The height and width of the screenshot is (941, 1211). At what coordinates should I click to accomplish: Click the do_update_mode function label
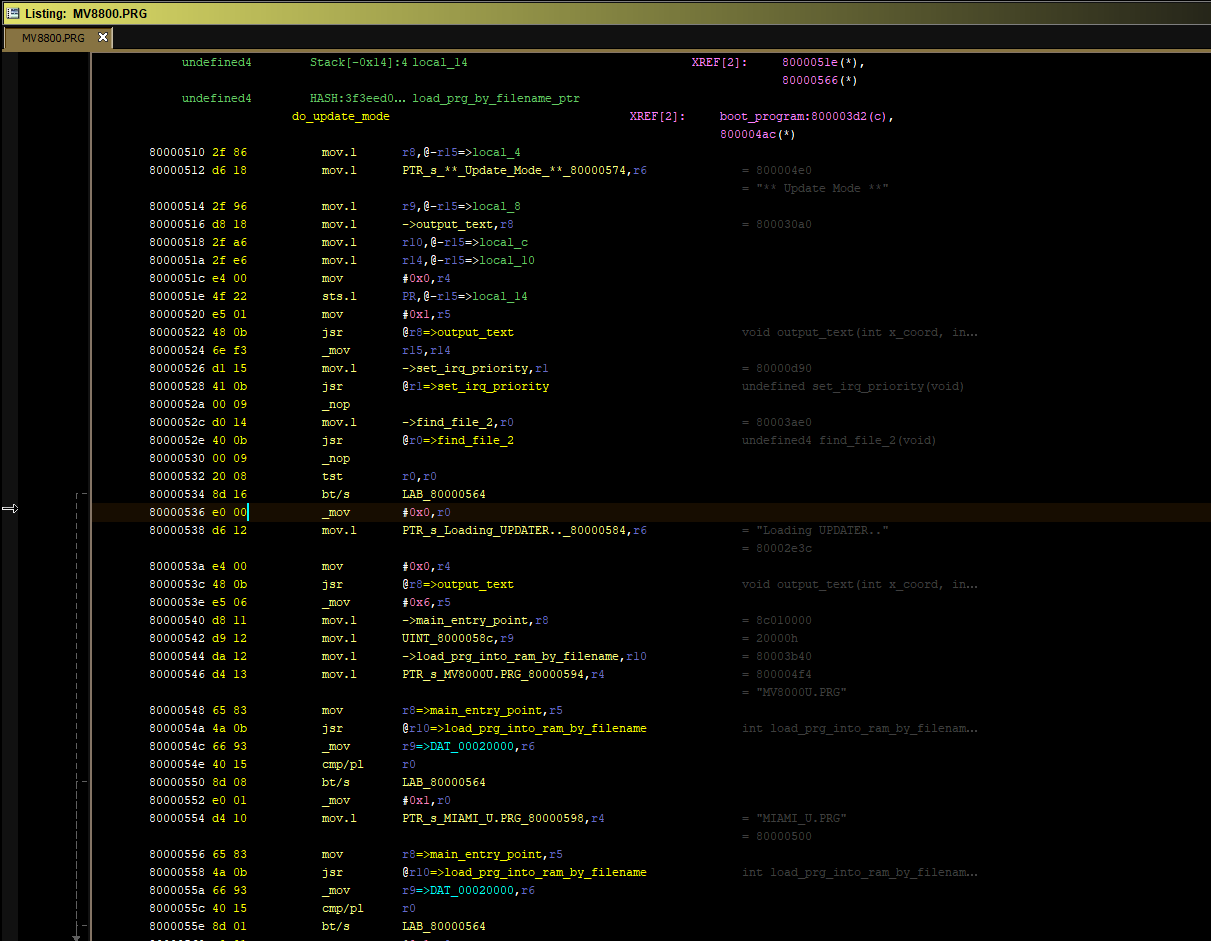tap(341, 116)
